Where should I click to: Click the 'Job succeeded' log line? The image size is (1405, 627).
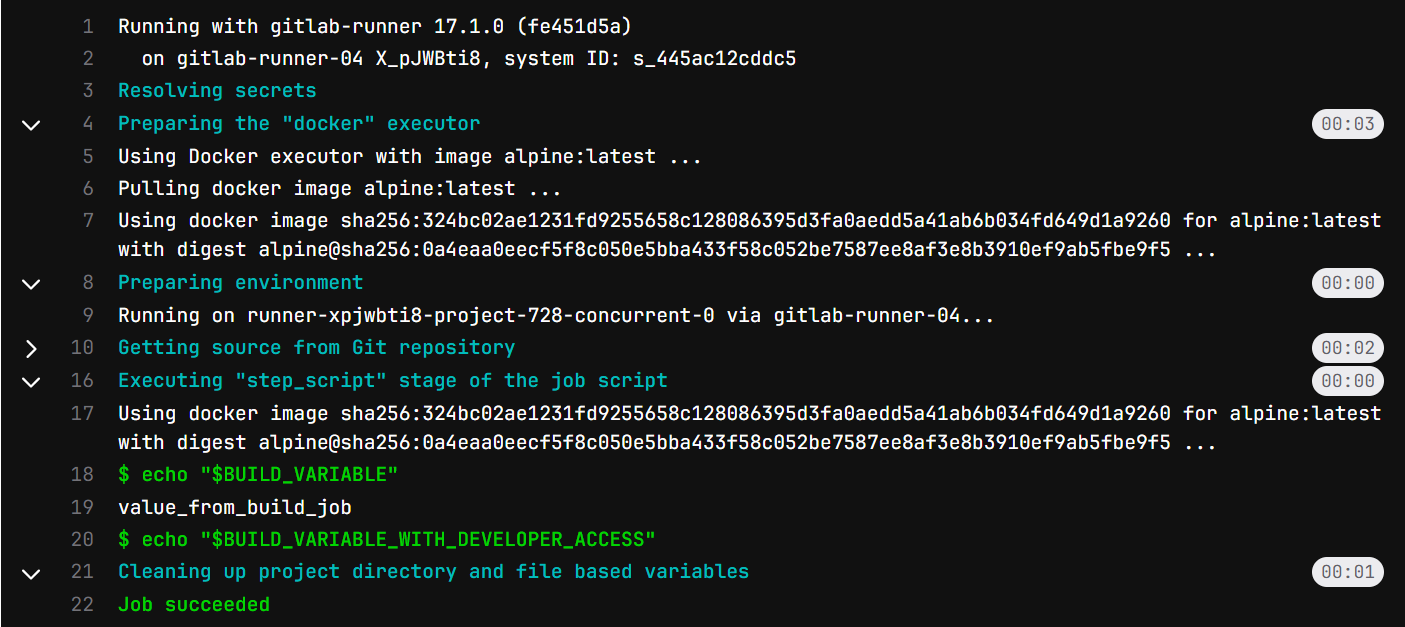coord(194,604)
